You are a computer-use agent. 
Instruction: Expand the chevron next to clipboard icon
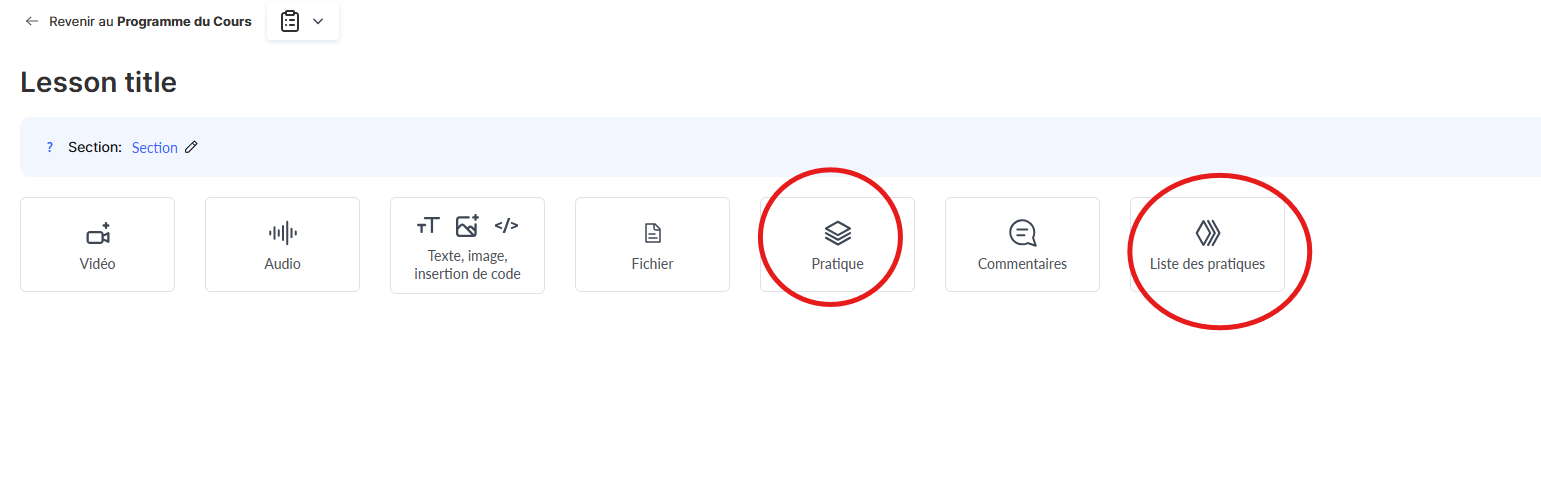(318, 21)
